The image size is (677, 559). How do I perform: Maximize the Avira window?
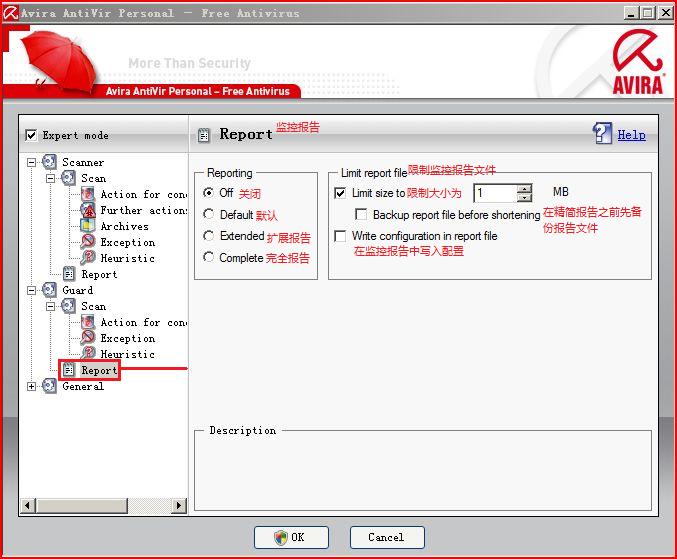pos(647,13)
